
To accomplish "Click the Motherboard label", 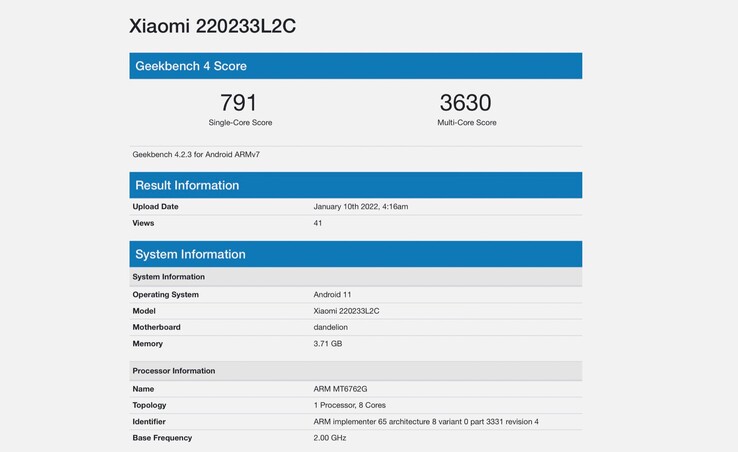I will click(156, 327).
